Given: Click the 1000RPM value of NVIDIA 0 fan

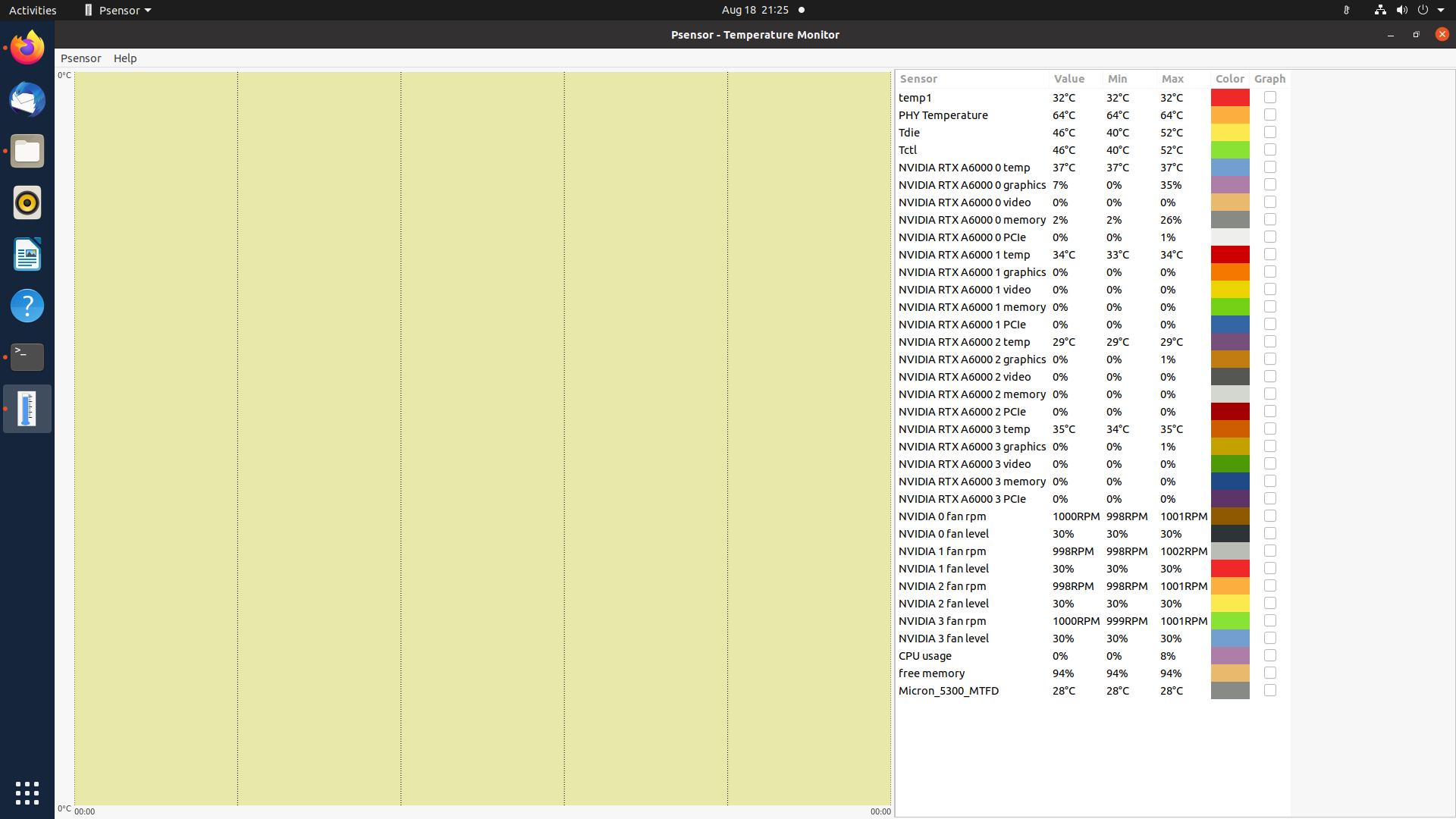Looking at the screenshot, I should [x=1075, y=516].
